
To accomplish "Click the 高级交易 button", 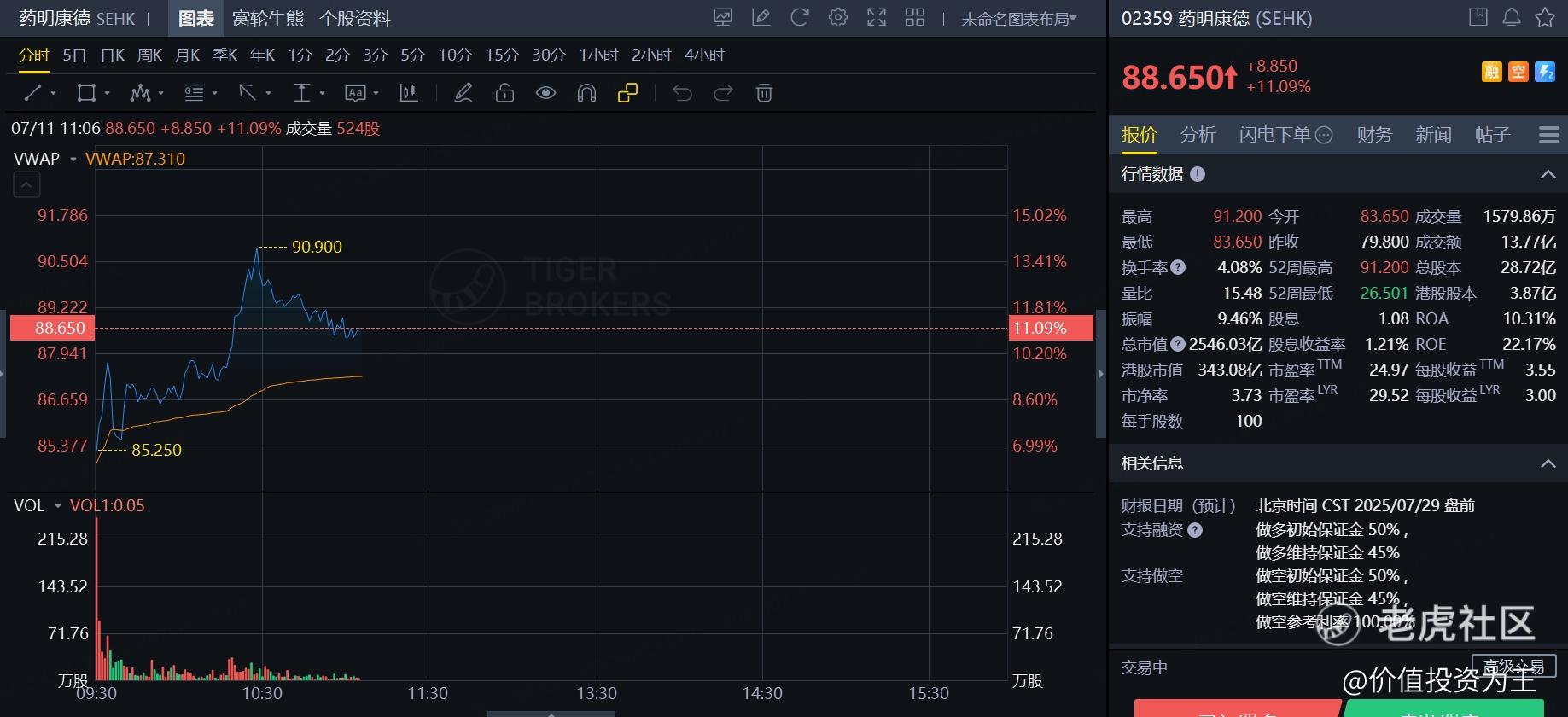I will click(1513, 666).
